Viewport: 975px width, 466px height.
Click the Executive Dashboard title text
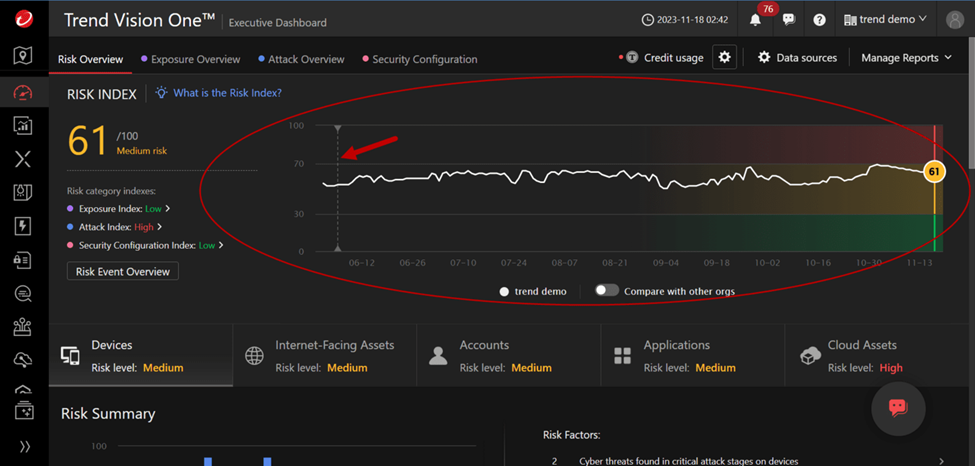[277, 23]
